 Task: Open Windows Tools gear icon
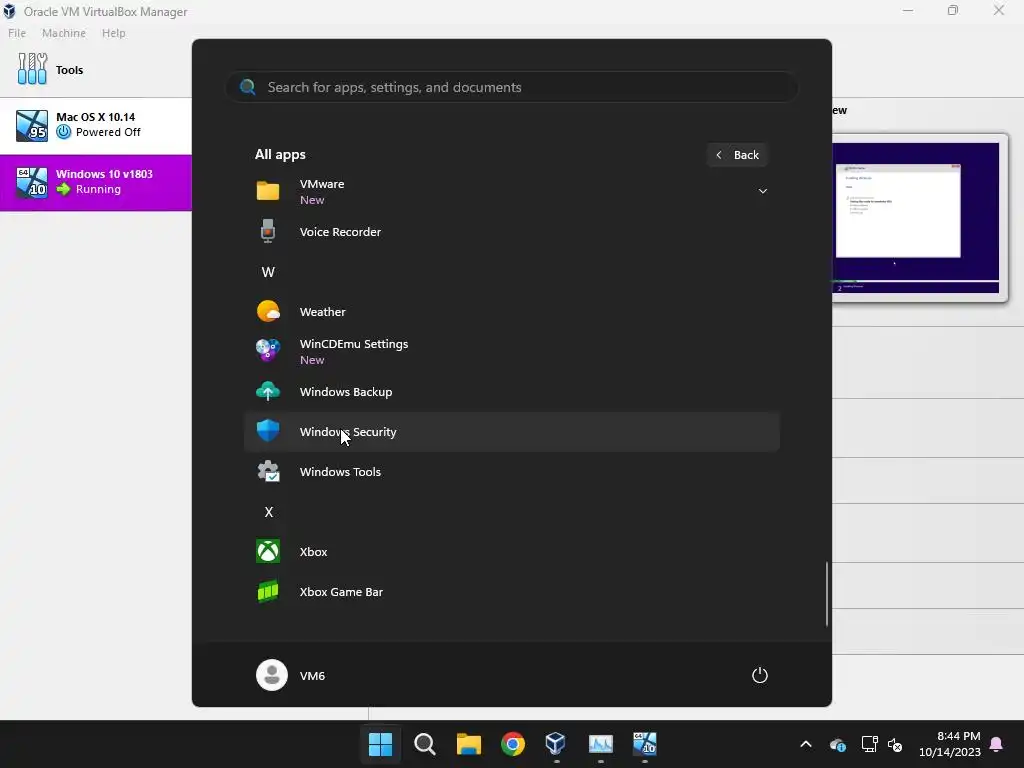pos(268,472)
